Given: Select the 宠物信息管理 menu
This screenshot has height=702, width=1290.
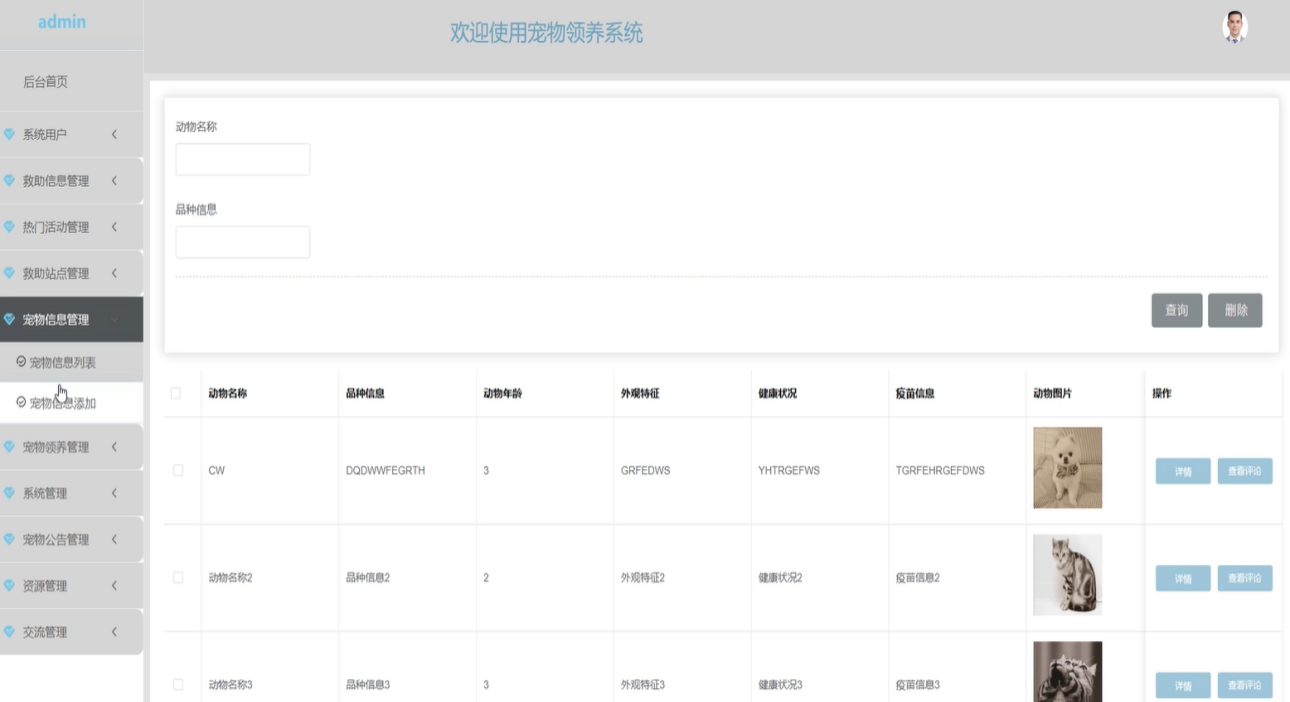Looking at the screenshot, I should pos(71,320).
